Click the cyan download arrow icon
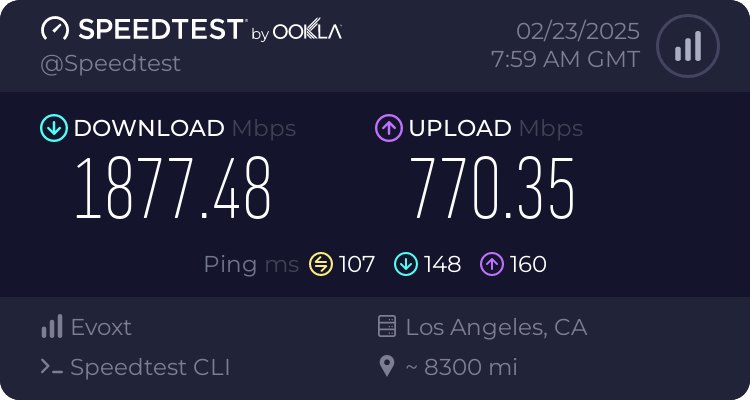The image size is (750, 400). point(53,128)
